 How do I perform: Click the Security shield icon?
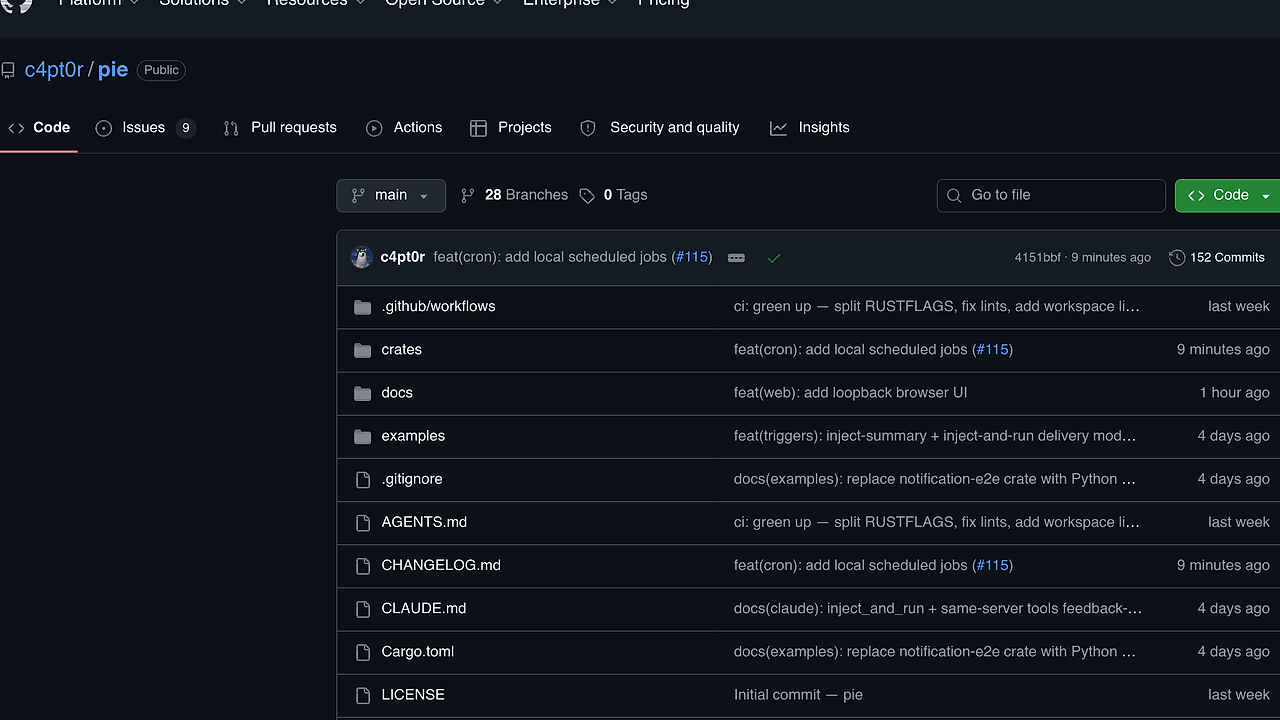pos(588,128)
